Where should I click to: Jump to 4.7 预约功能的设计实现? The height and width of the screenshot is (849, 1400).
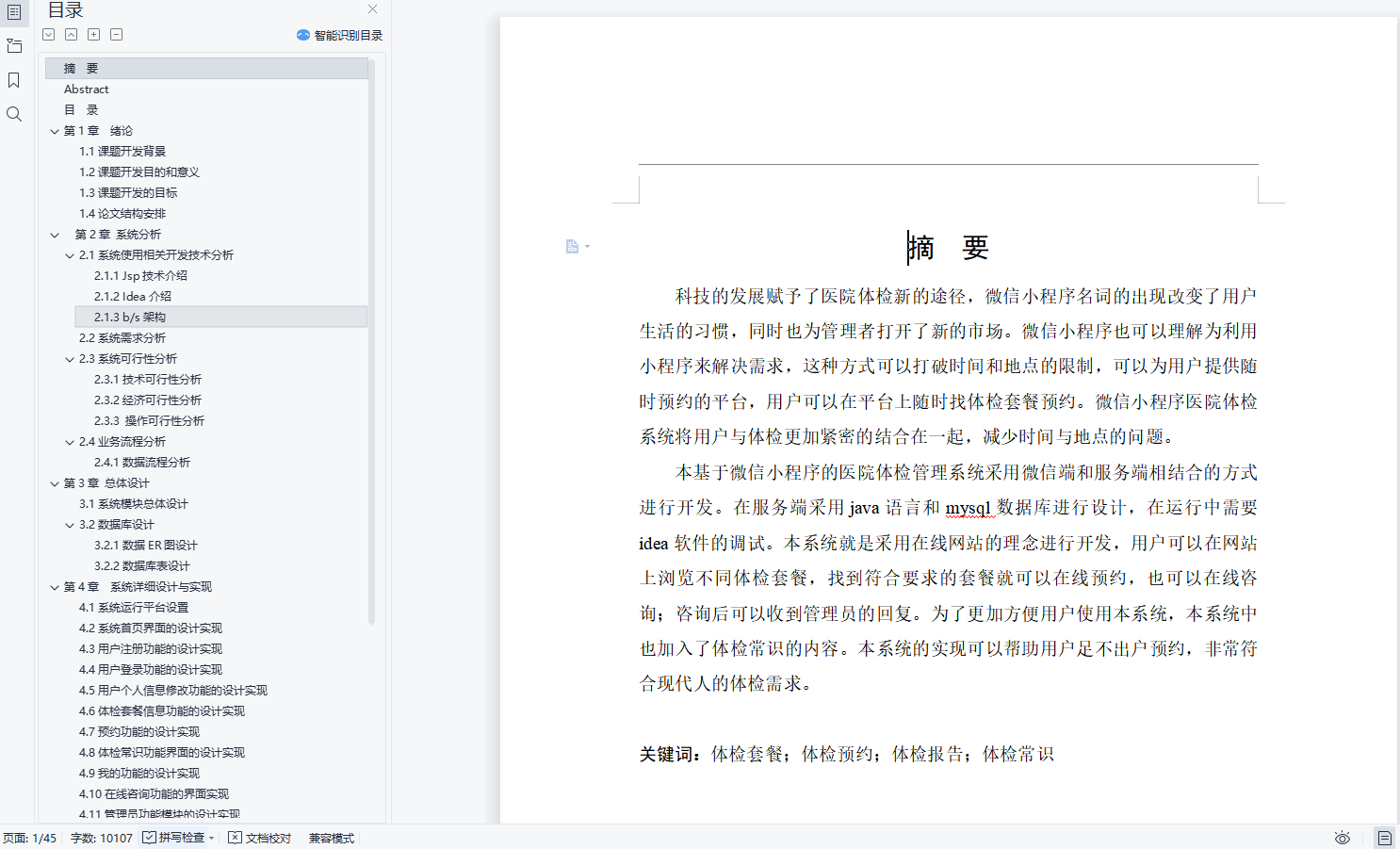click(139, 732)
